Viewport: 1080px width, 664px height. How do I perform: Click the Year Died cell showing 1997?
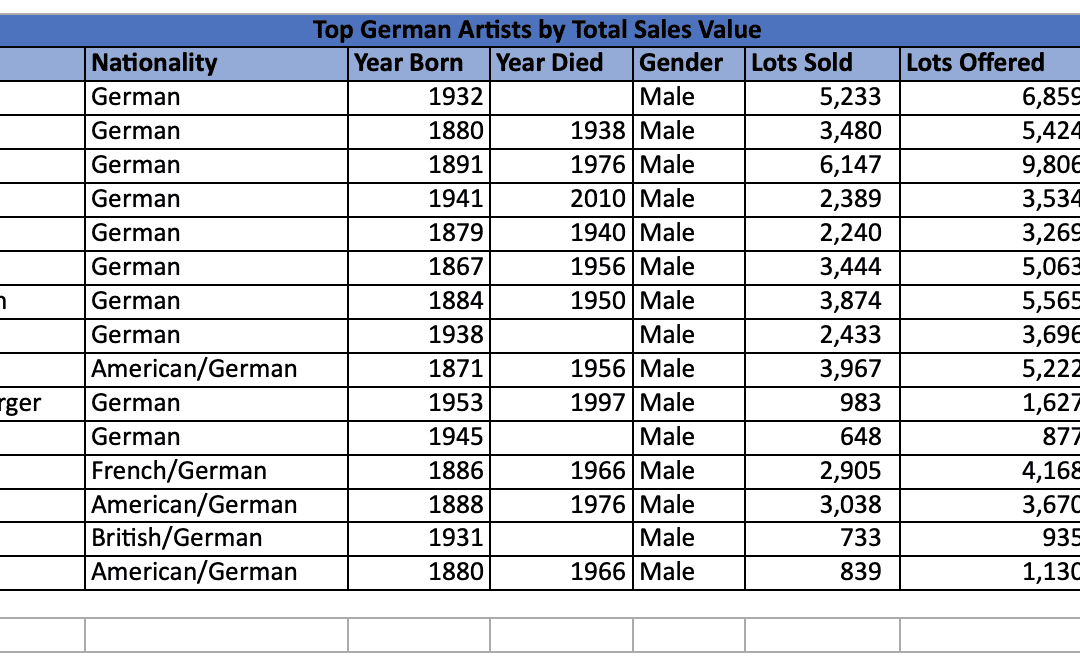561,403
